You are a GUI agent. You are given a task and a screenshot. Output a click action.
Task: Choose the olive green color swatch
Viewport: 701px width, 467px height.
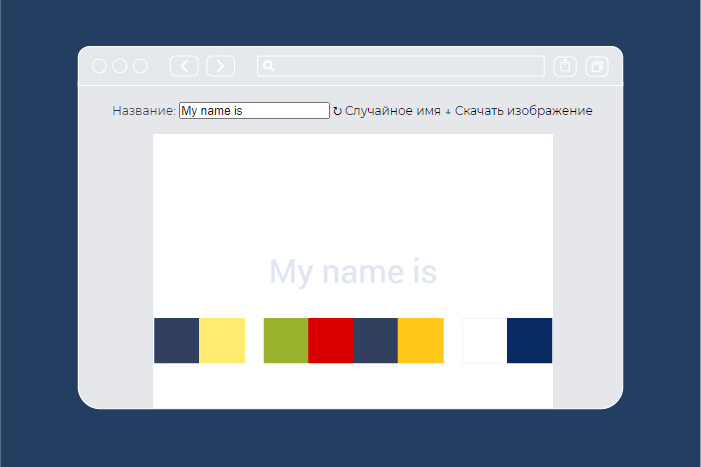point(286,340)
